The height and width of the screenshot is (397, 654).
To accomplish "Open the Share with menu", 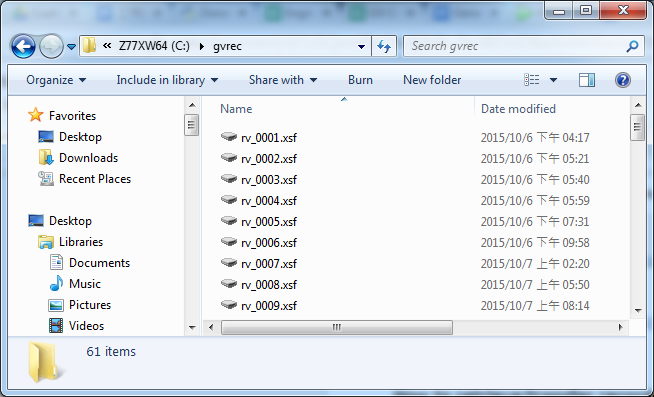I will tap(283, 80).
